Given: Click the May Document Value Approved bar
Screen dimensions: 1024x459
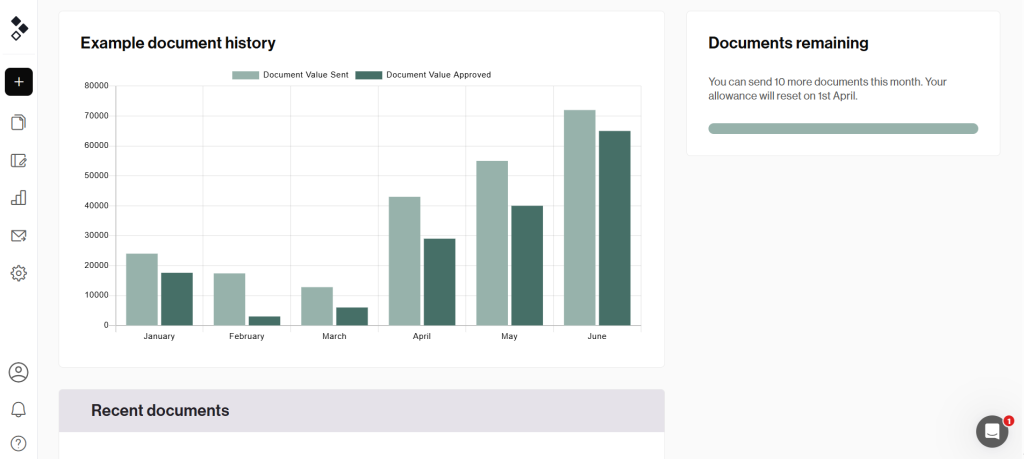Looking at the screenshot, I should [527, 265].
